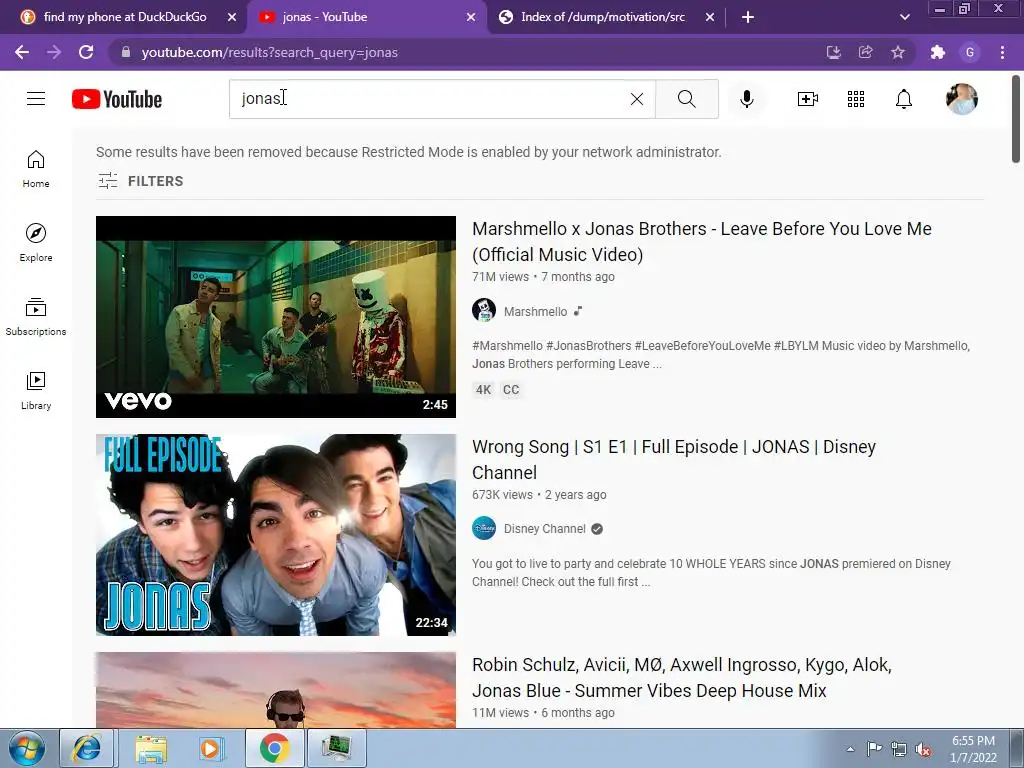Open the Marshmello x Jonas Brothers thumbnail
Viewport: 1024px width, 768px height.
[276, 317]
